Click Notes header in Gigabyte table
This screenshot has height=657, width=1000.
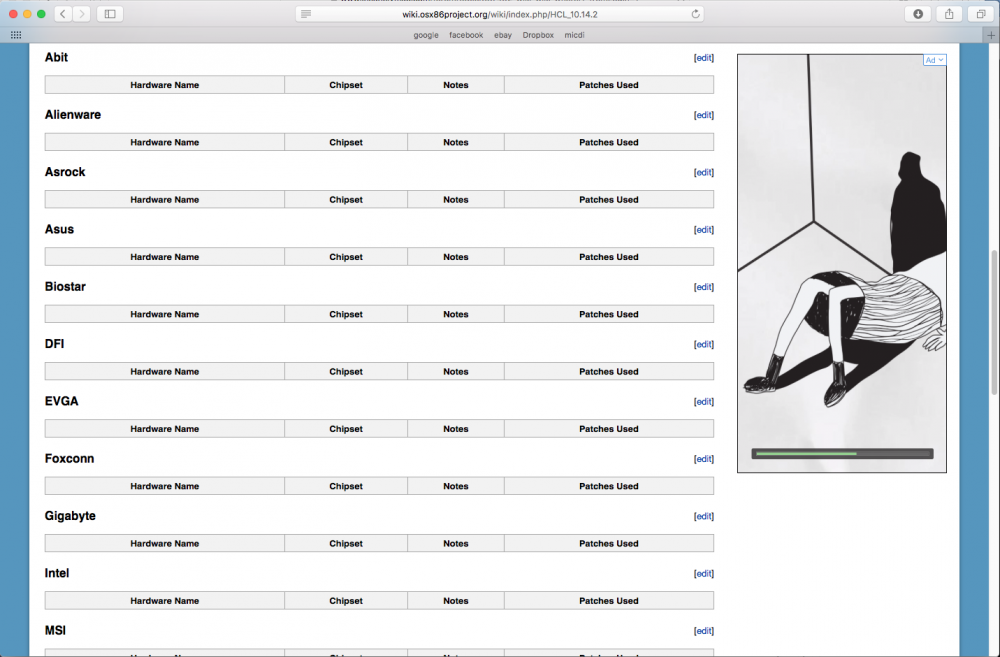455,543
